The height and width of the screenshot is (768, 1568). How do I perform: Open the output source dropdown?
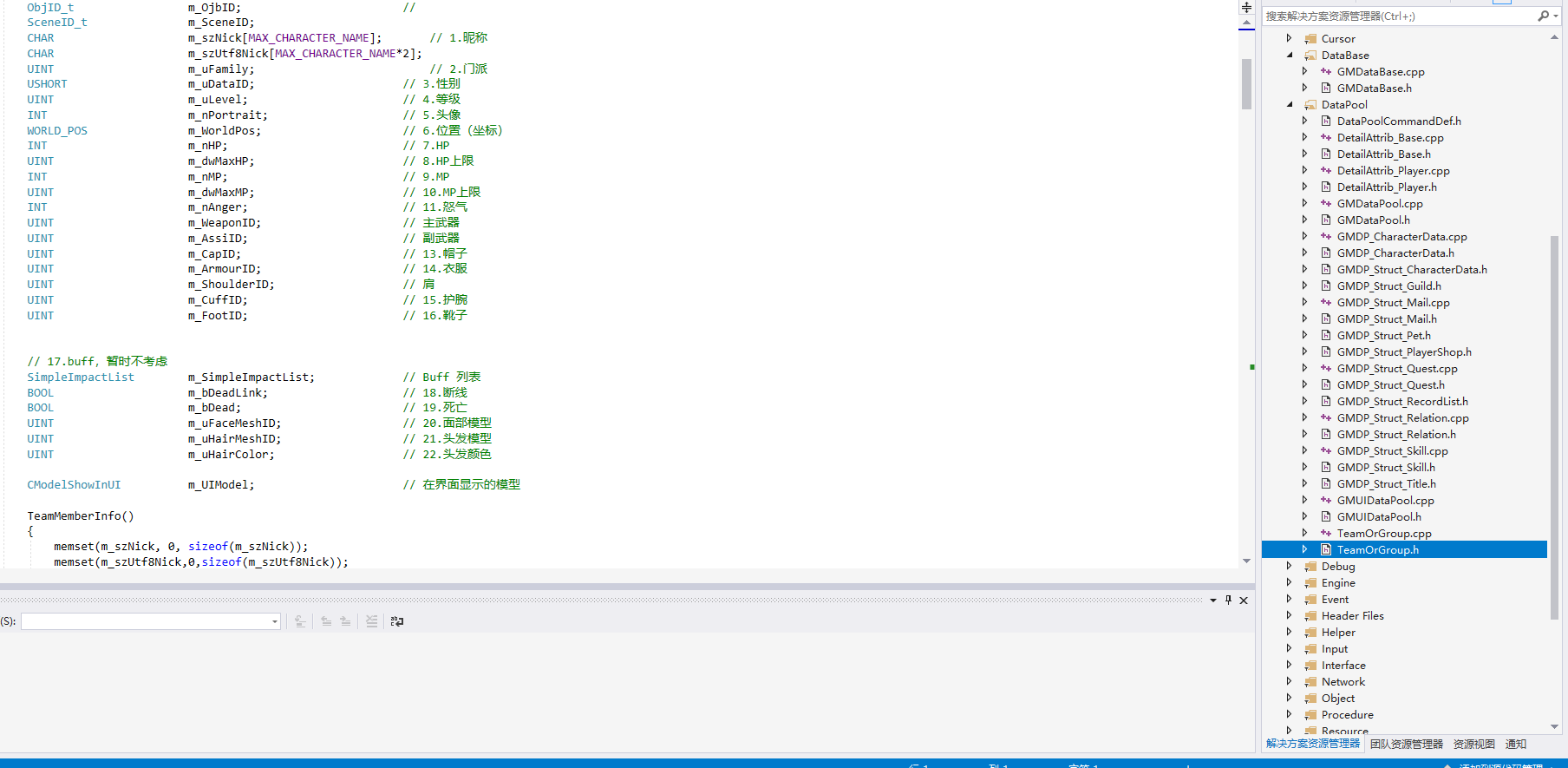click(275, 621)
